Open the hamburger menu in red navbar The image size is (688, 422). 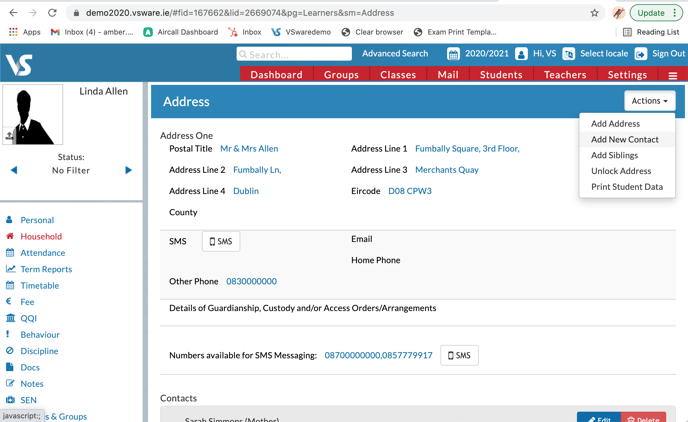click(673, 75)
